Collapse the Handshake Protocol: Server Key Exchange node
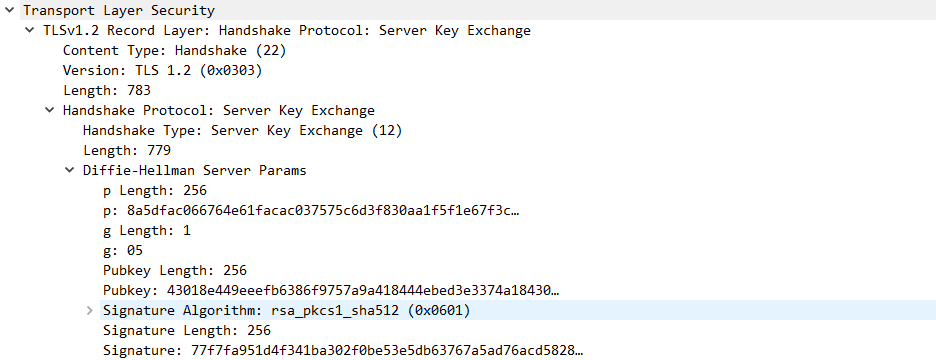The image size is (936, 360). coord(50,110)
